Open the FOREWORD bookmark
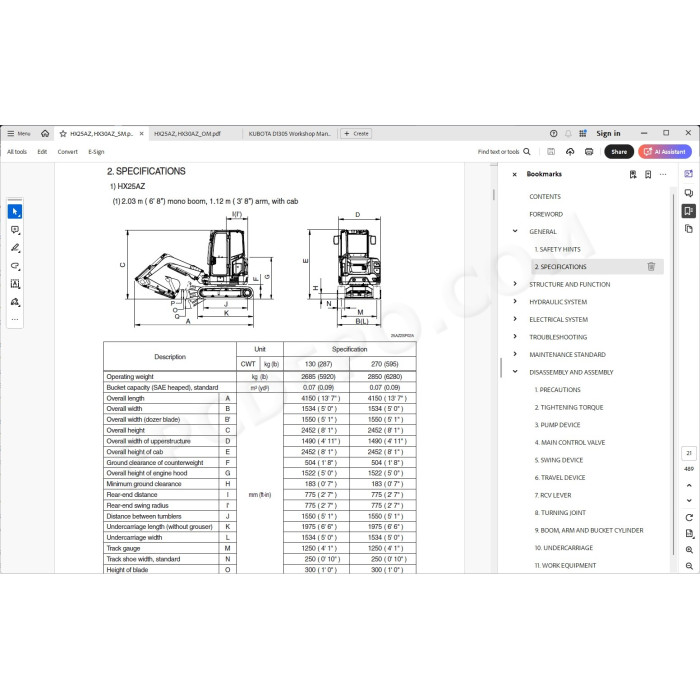The image size is (700, 700). click(546, 214)
